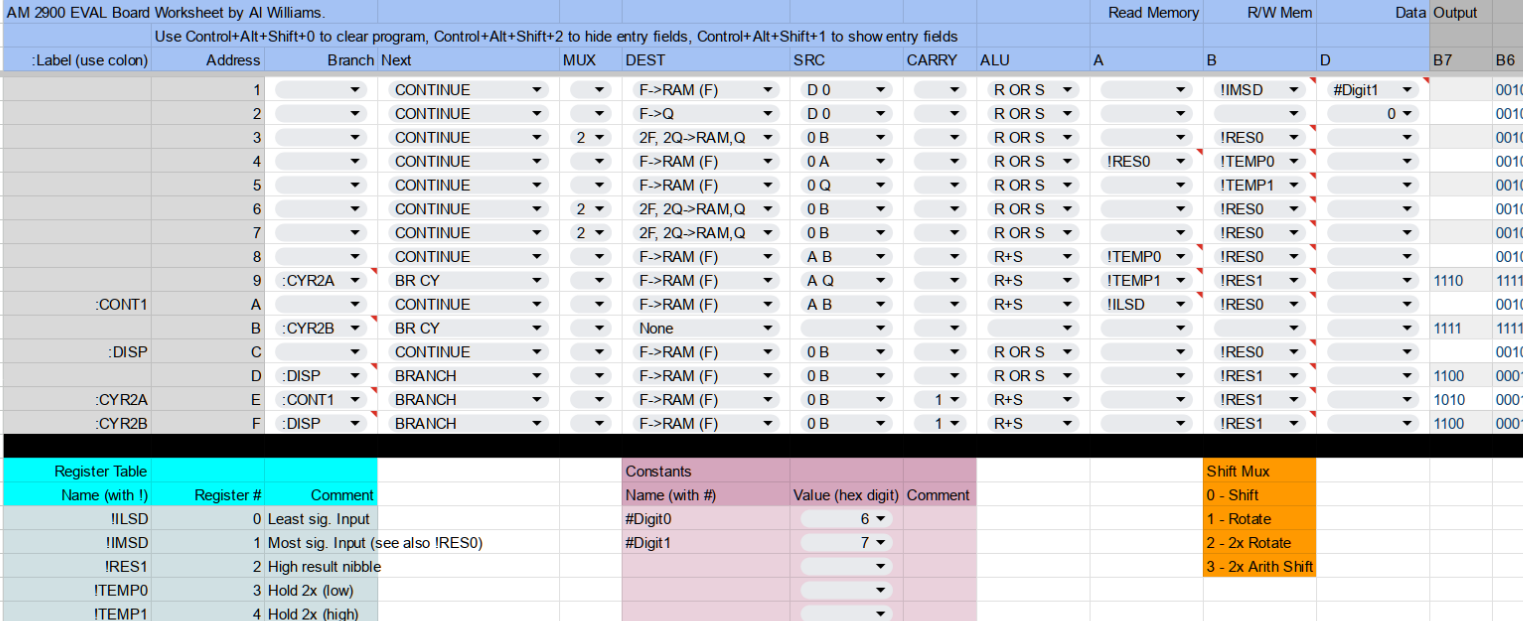
Task: Select the !TEMP0 register name cell
Action: point(77,590)
